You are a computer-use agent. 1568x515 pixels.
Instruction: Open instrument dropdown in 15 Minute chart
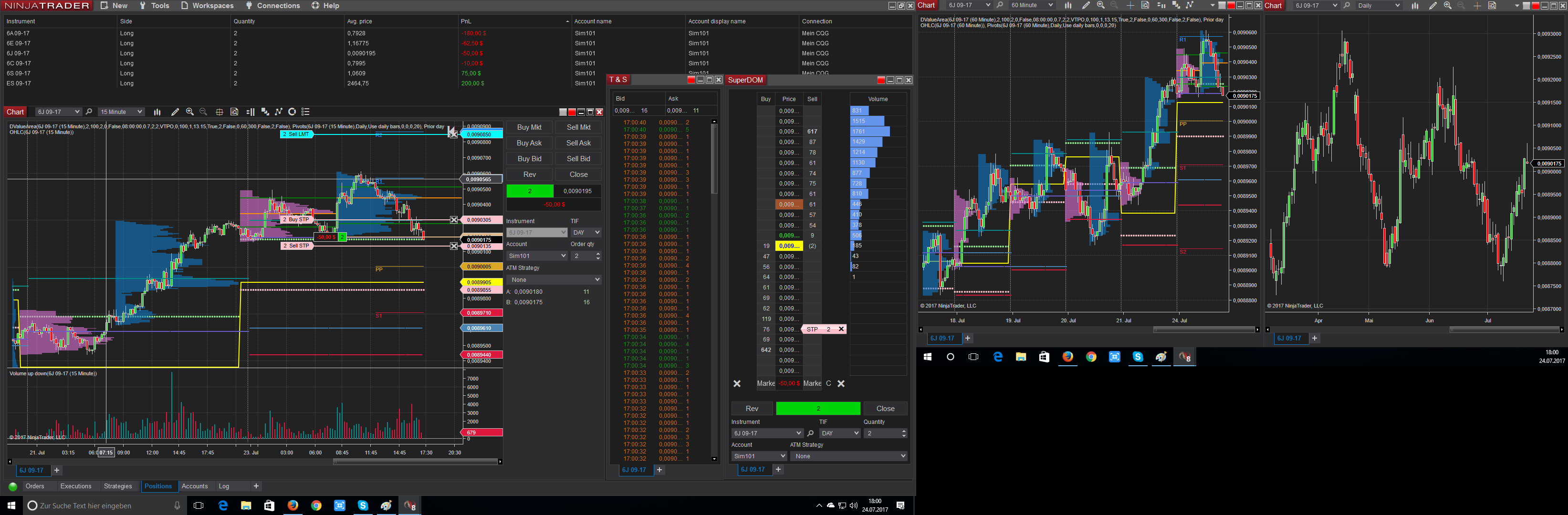click(58, 112)
